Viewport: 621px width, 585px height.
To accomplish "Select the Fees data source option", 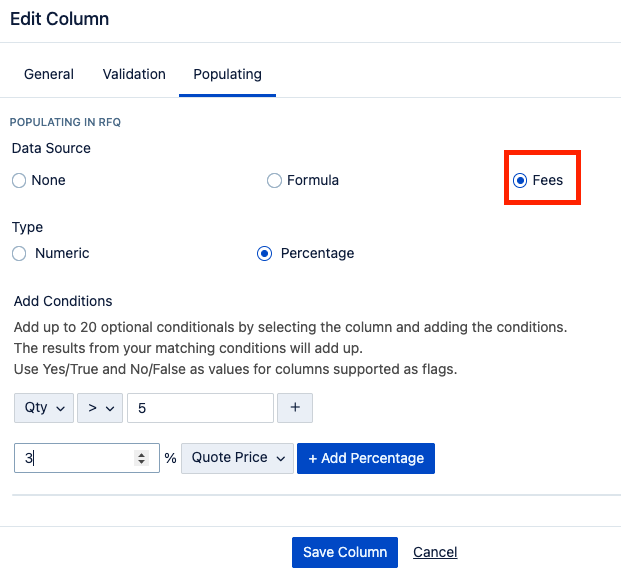I will coord(520,181).
